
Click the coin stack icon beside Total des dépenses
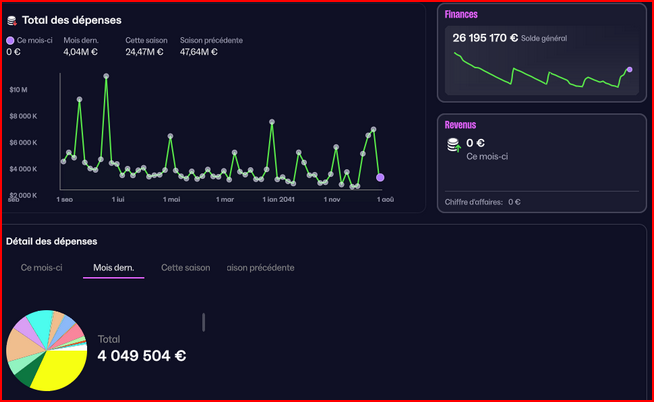(11, 20)
